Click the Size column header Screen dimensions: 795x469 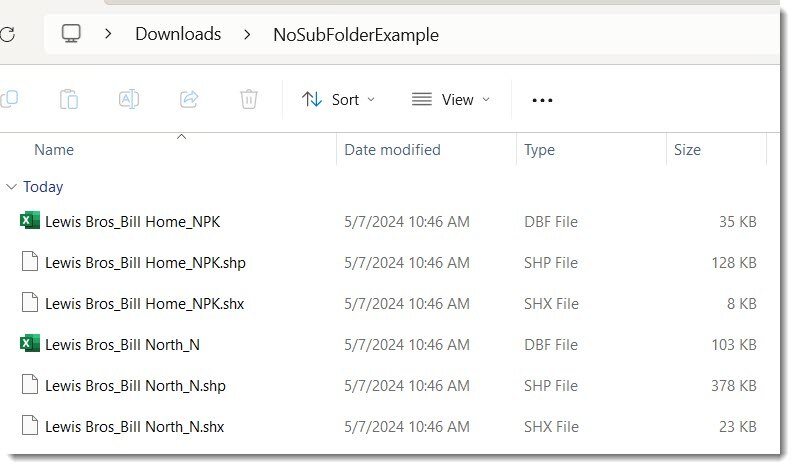pyautogui.click(x=687, y=150)
